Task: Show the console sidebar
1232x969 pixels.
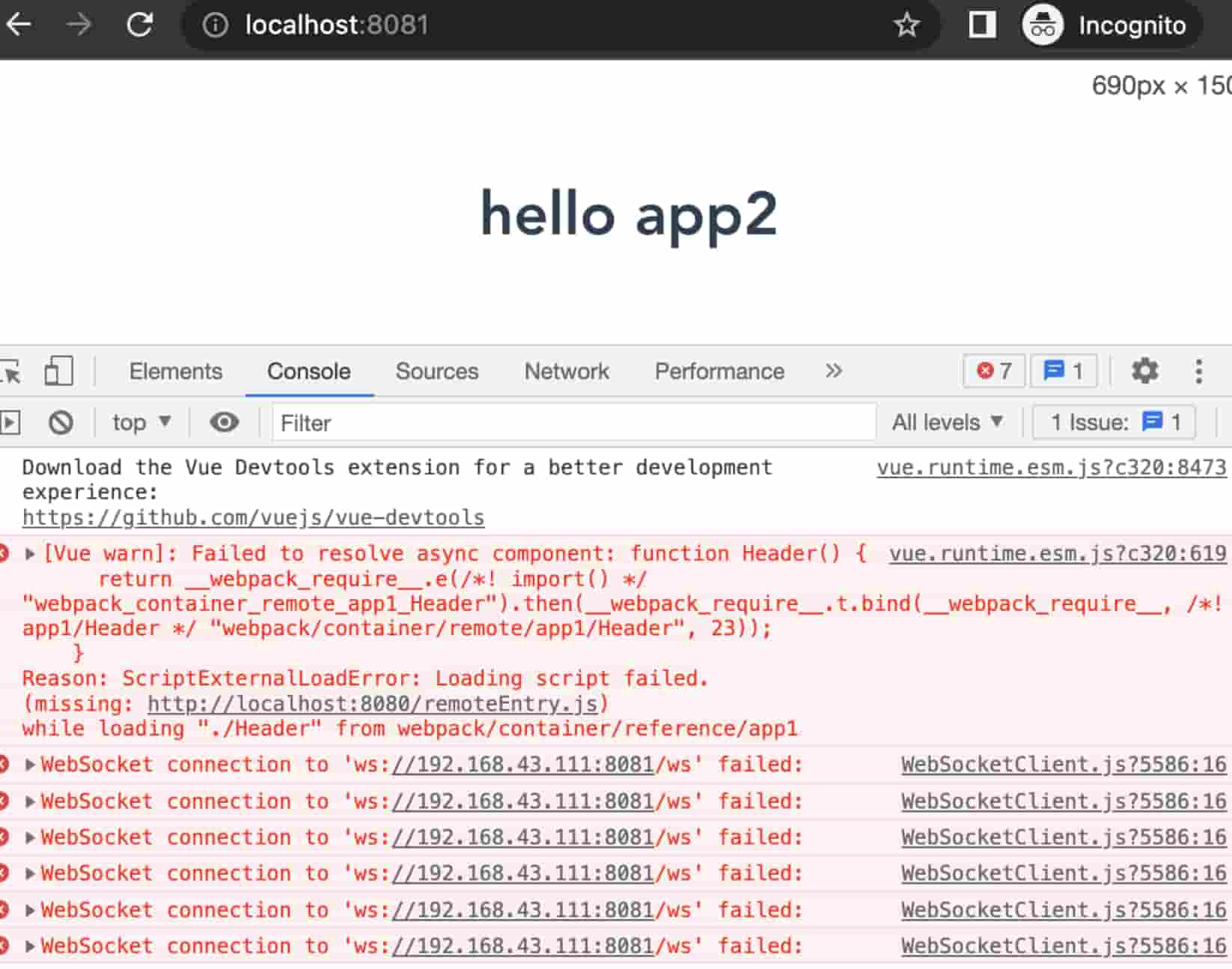Action: 10,423
